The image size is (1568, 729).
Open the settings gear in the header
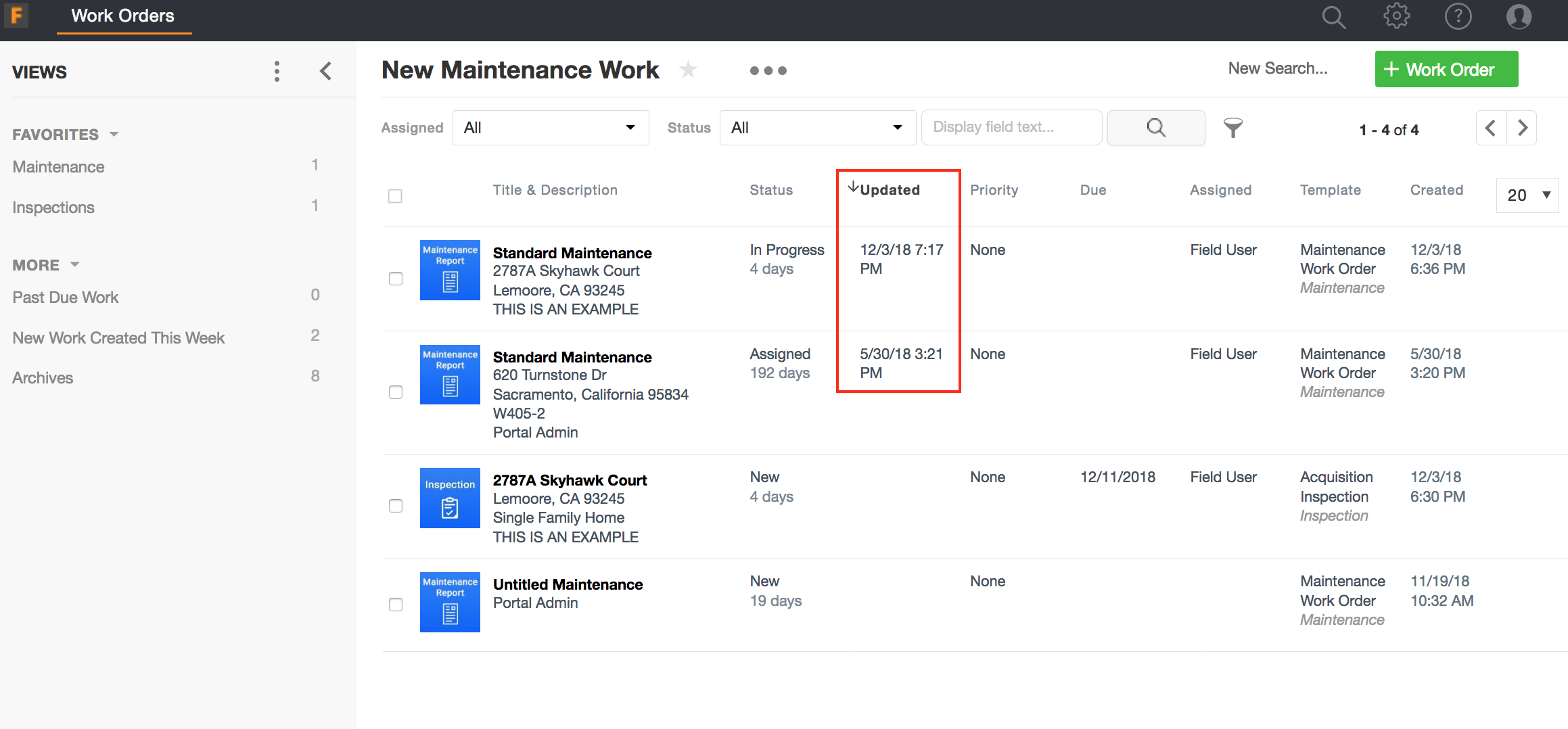tap(1396, 16)
